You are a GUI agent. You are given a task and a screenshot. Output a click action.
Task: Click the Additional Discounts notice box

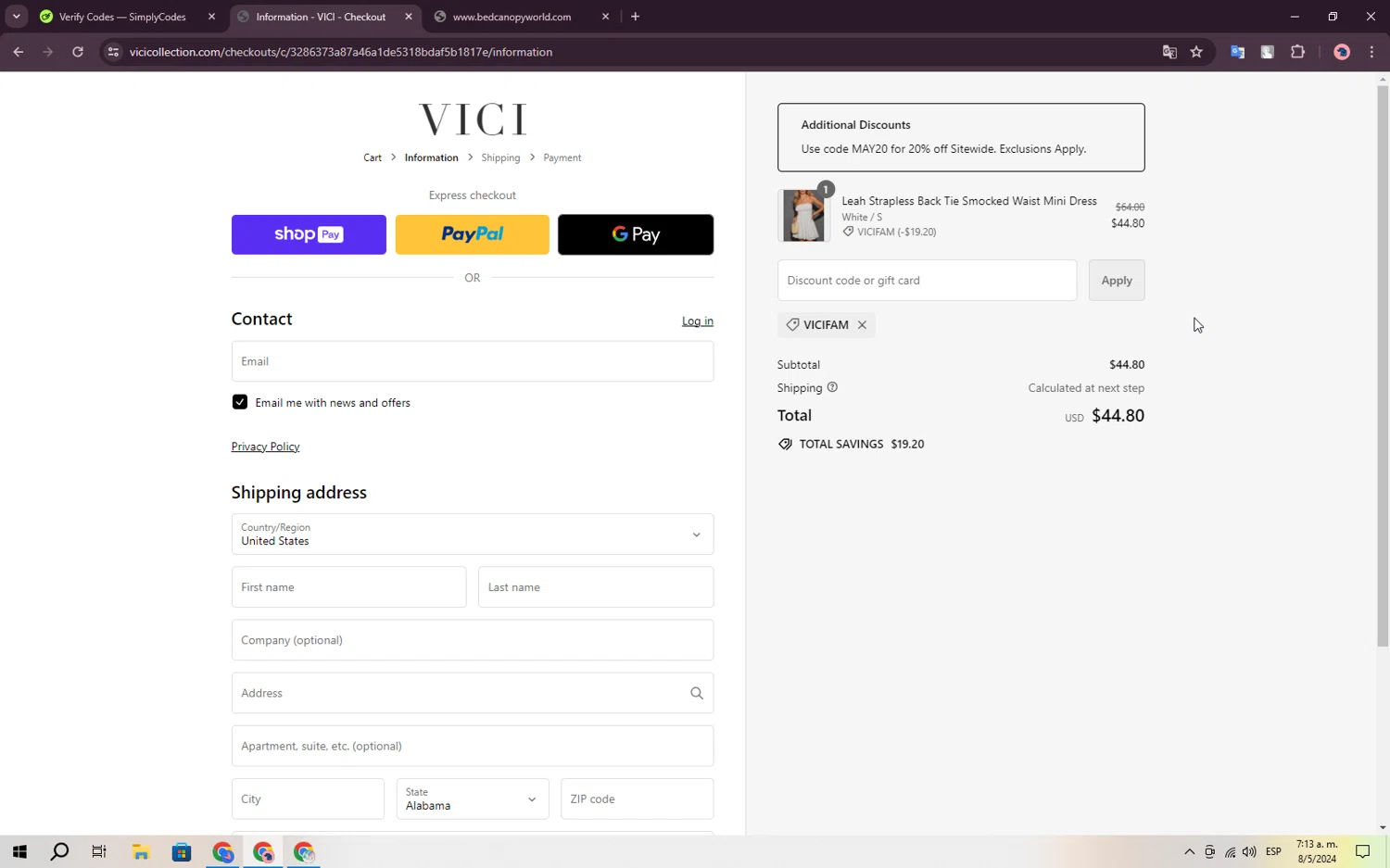click(x=961, y=137)
